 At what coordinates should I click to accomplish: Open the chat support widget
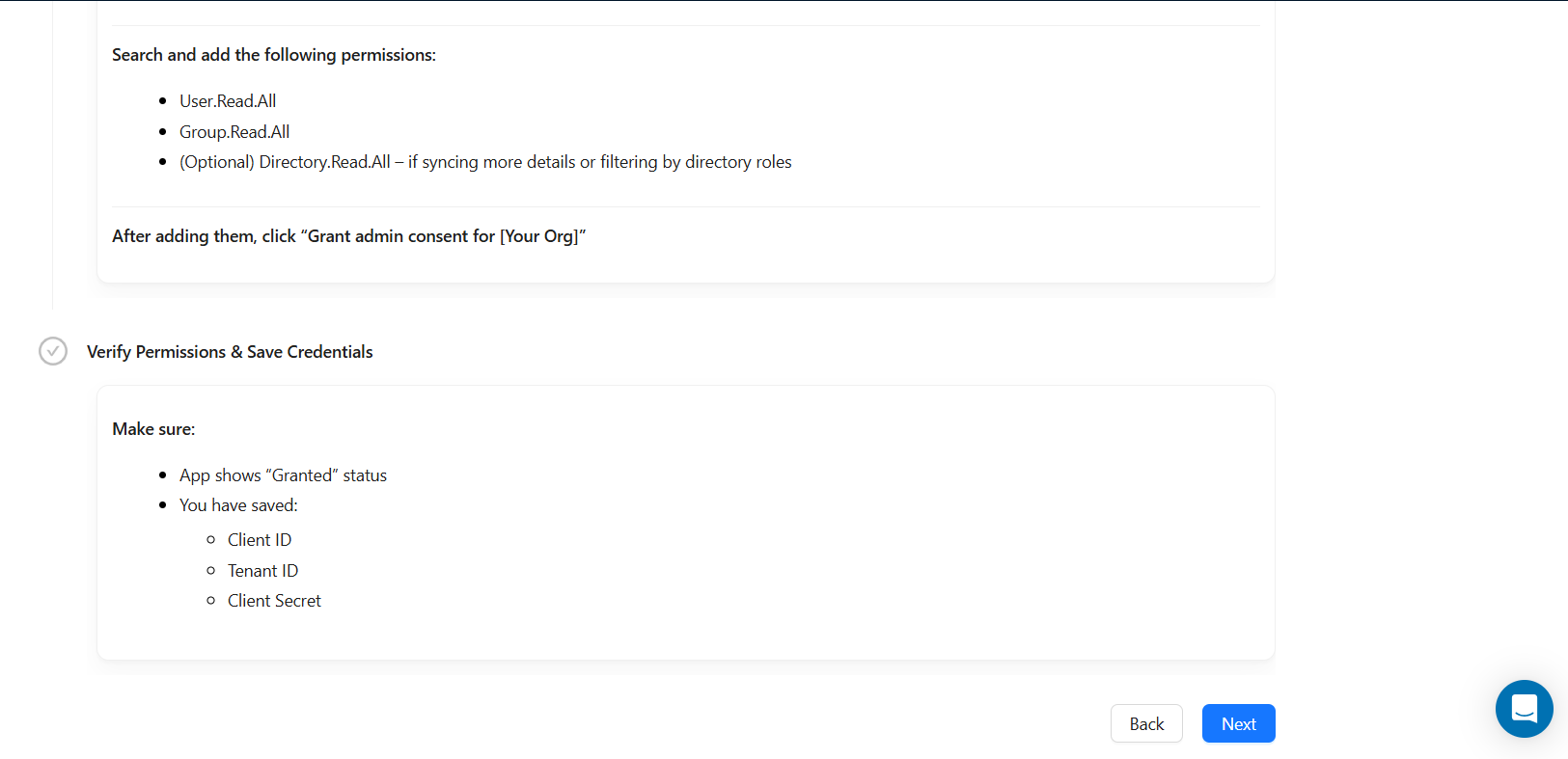click(1524, 709)
